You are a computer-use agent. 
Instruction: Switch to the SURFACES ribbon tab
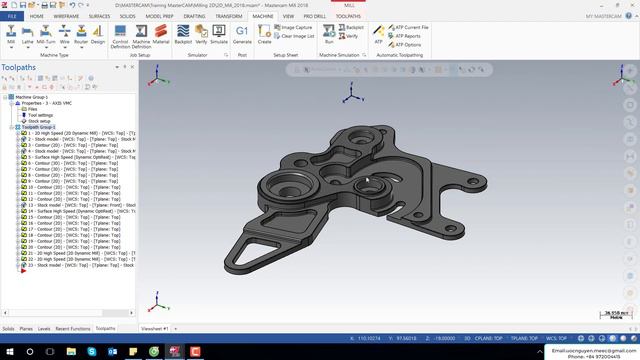click(99, 16)
